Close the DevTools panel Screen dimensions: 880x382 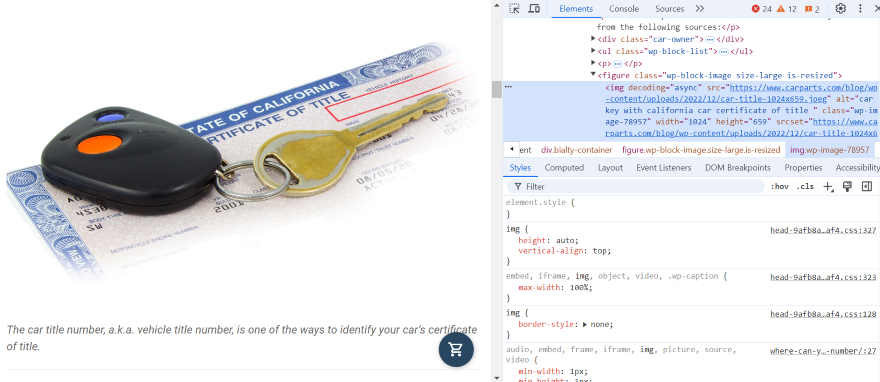tap(877, 8)
